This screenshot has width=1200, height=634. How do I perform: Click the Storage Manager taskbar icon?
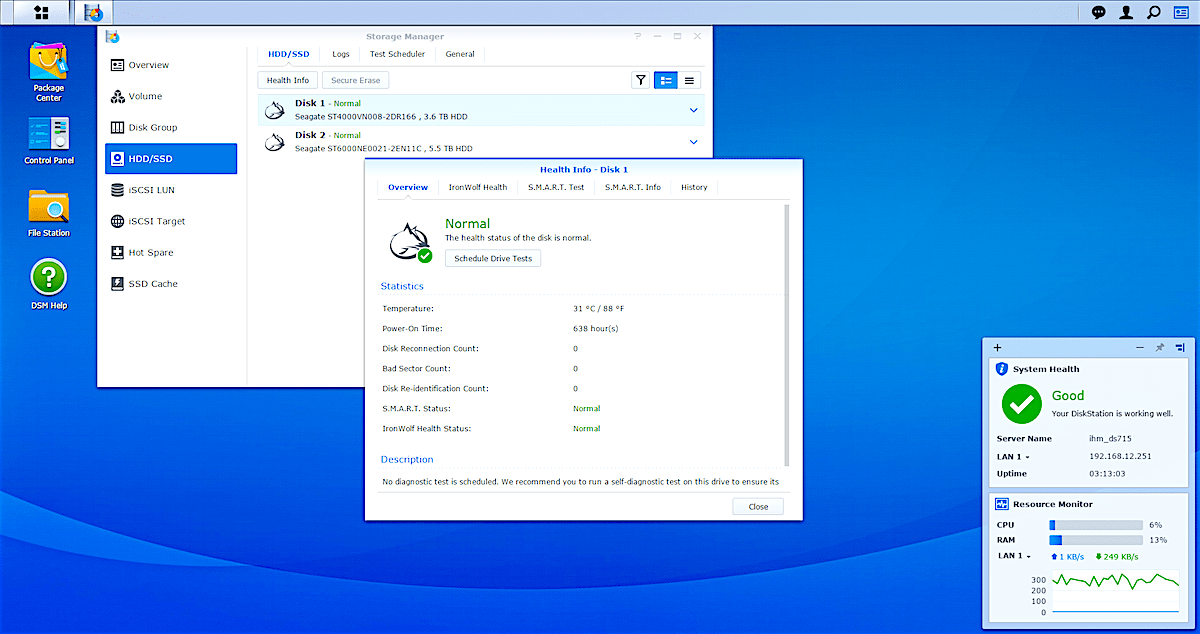(x=93, y=13)
